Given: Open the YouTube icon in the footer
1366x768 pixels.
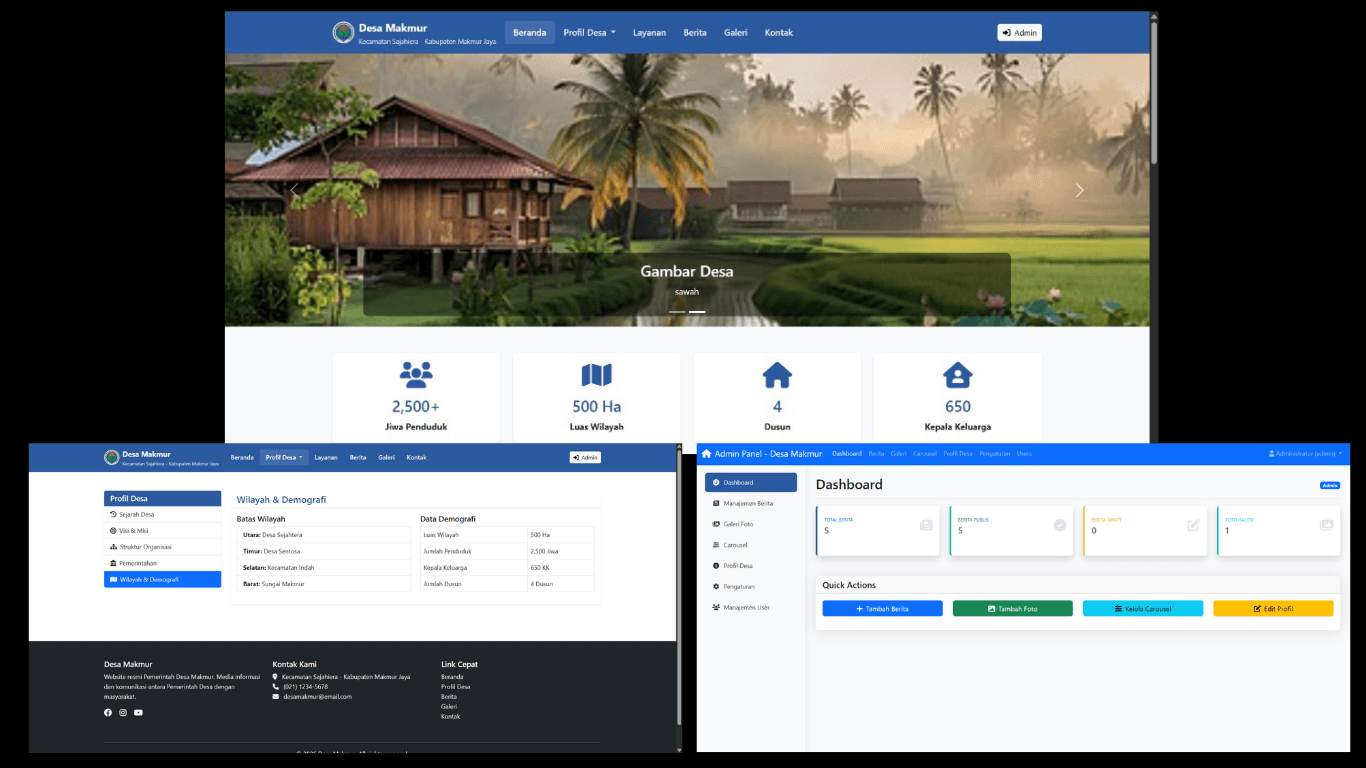Looking at the screenshot, I should tap(138, 713).
